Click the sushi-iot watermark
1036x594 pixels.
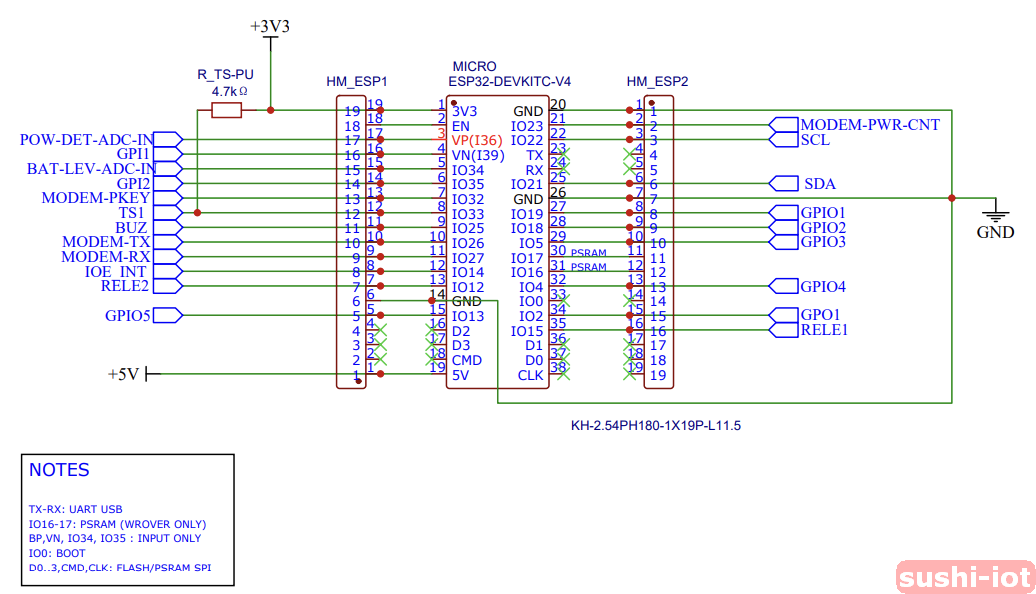point(963,577)
